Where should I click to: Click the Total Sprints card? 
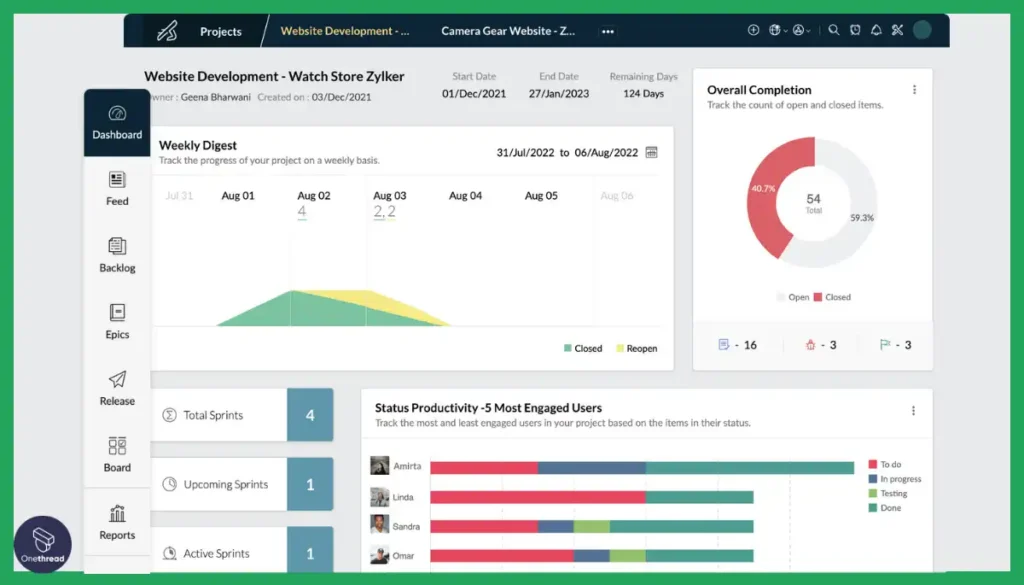click(x=242, y=415)
